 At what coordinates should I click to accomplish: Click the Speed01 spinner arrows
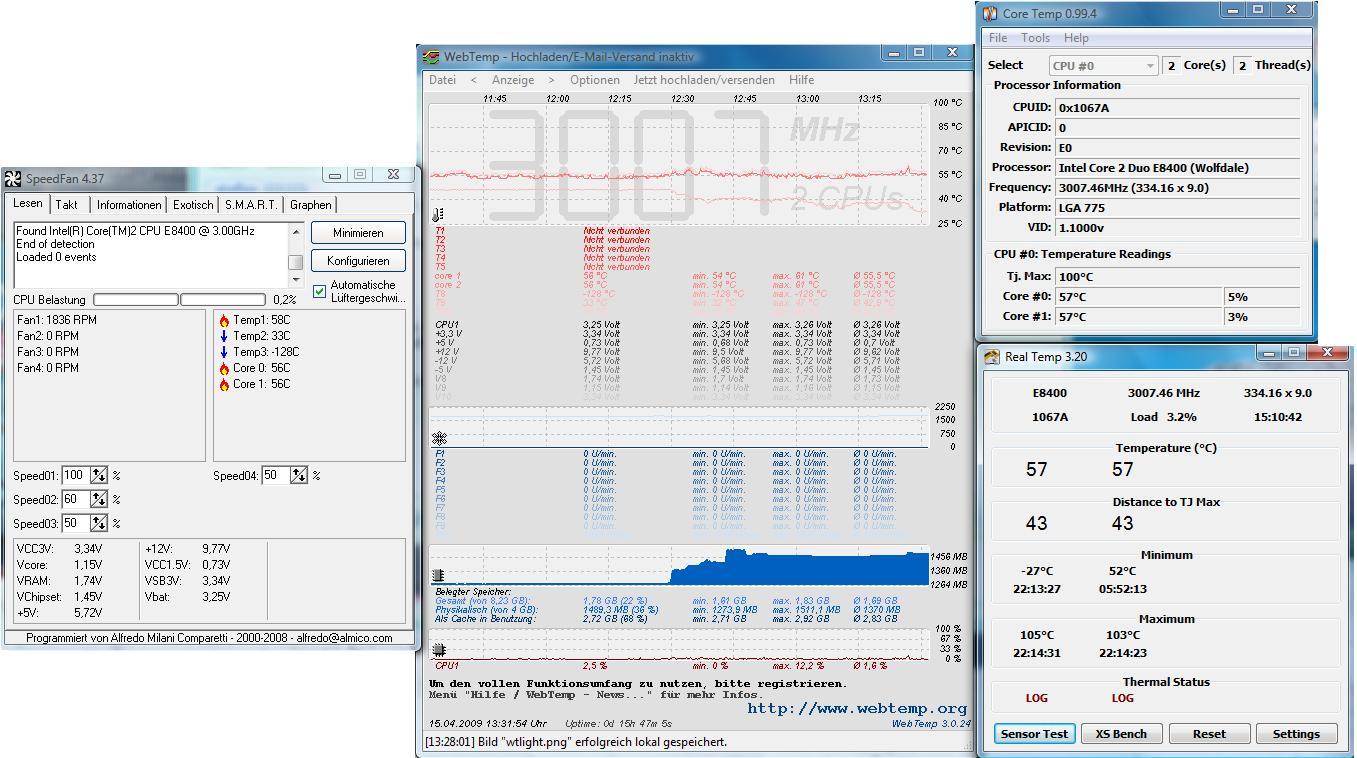[x=99, y=475]
